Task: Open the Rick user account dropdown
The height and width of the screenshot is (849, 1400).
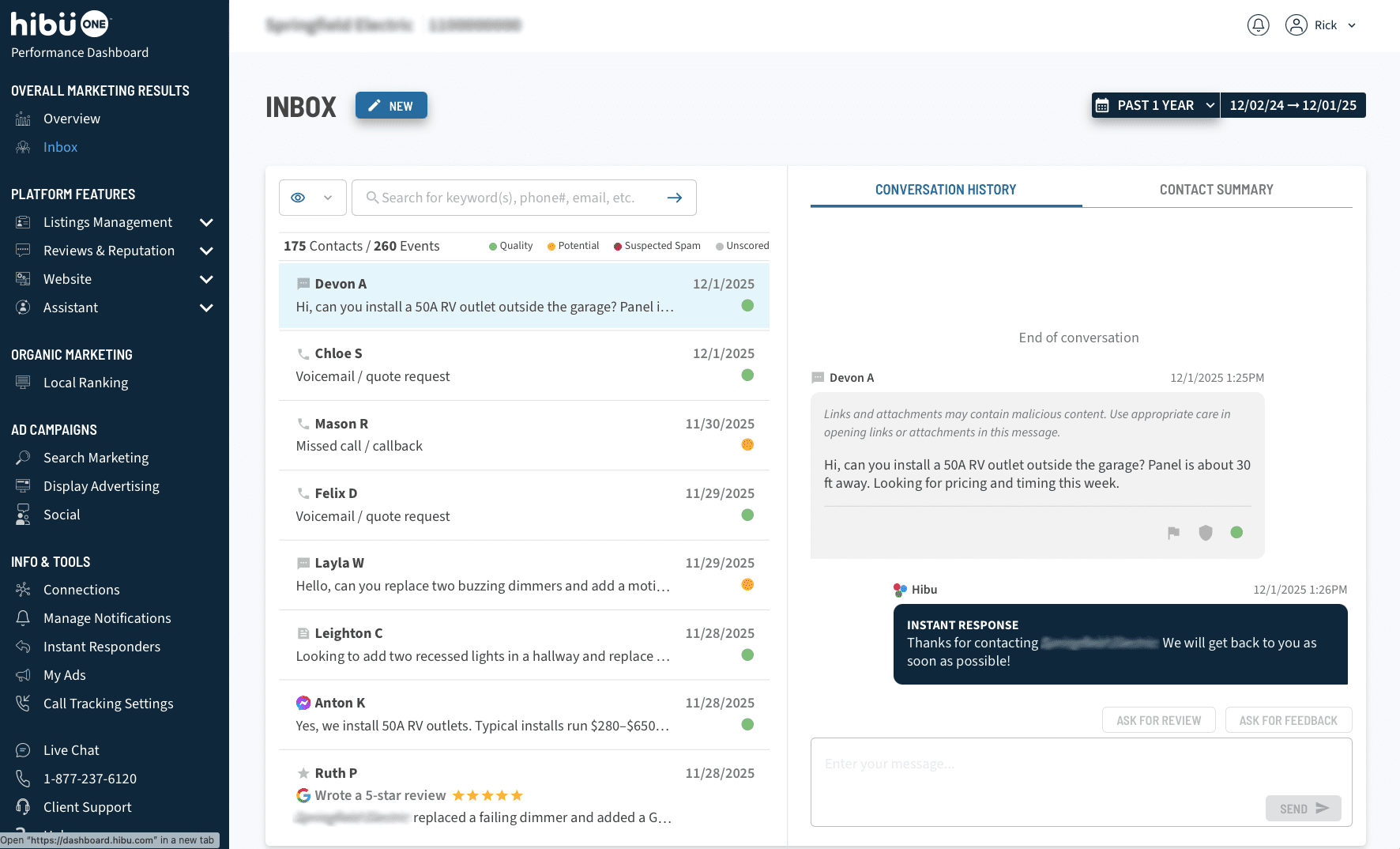Action: (1321, 25)
